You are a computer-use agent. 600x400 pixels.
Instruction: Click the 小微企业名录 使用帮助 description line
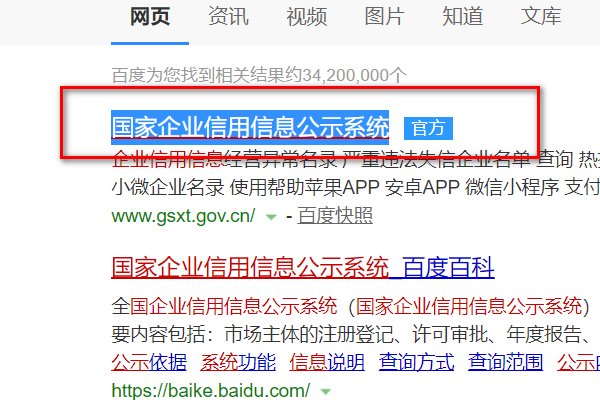(355, 188)
